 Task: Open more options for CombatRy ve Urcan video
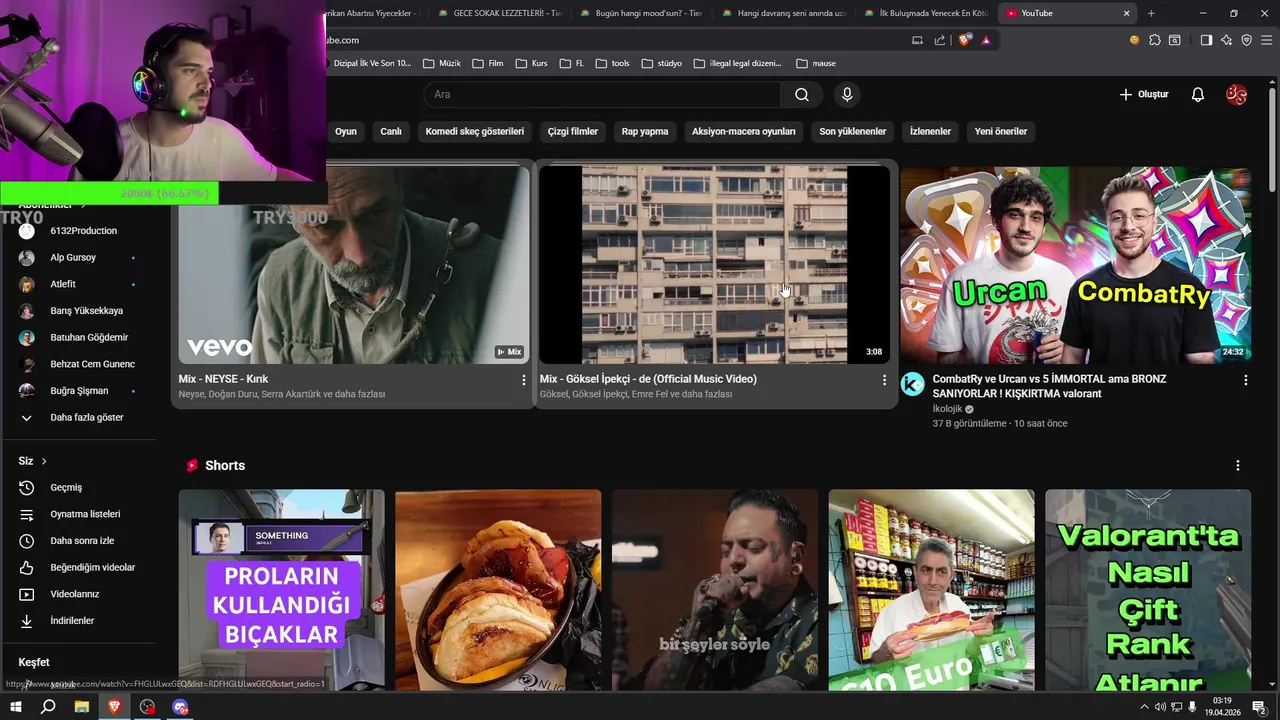coord(1245,380)
